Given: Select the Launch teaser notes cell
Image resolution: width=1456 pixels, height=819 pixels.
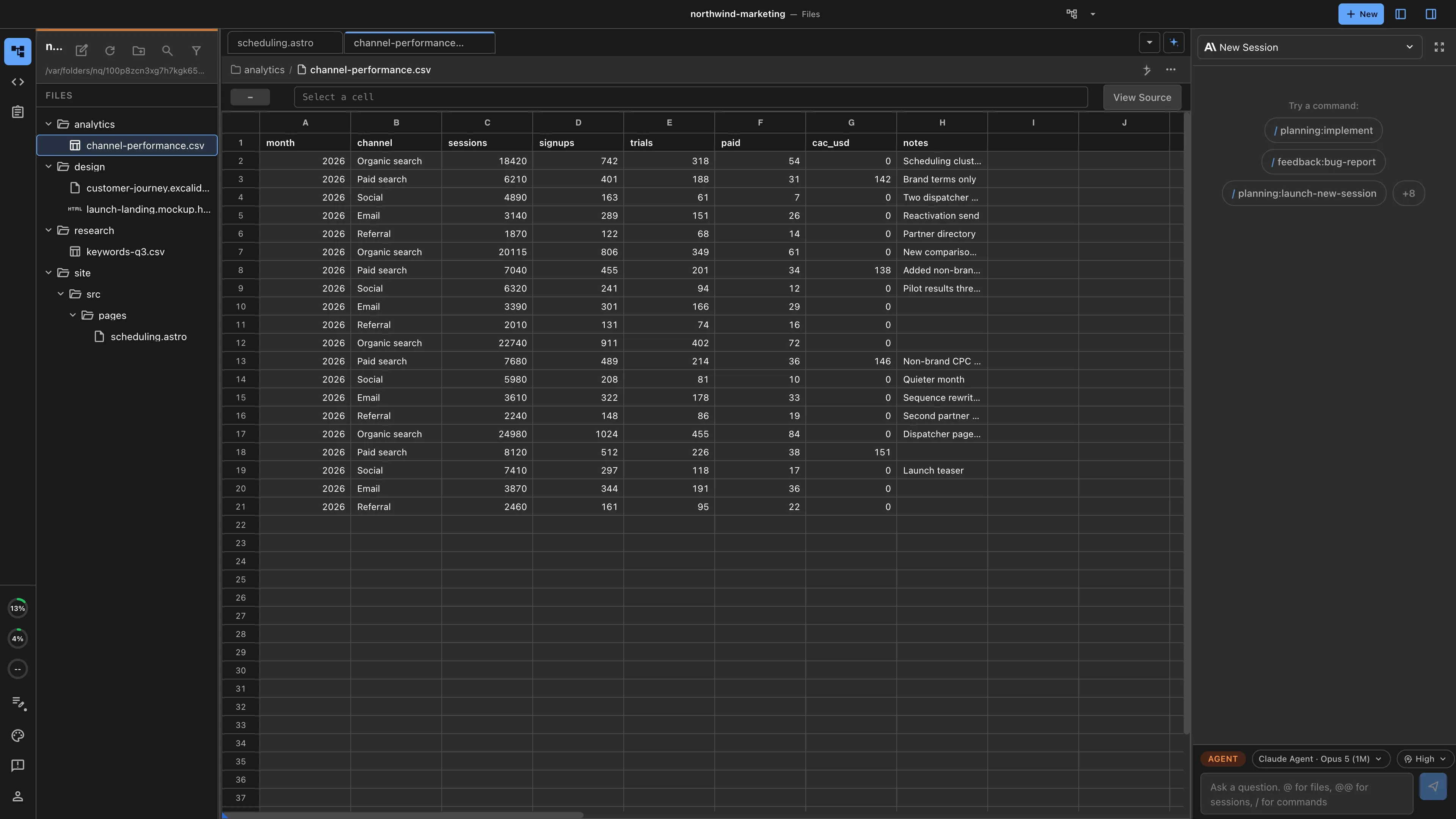Looking at the screenshot, I should coord(942,470).
